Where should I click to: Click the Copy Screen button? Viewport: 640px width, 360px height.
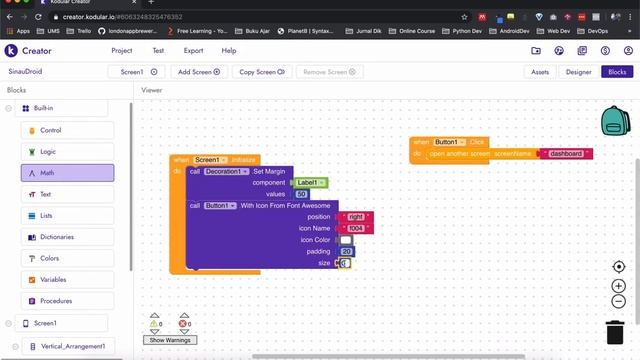(x=262, y=72)
